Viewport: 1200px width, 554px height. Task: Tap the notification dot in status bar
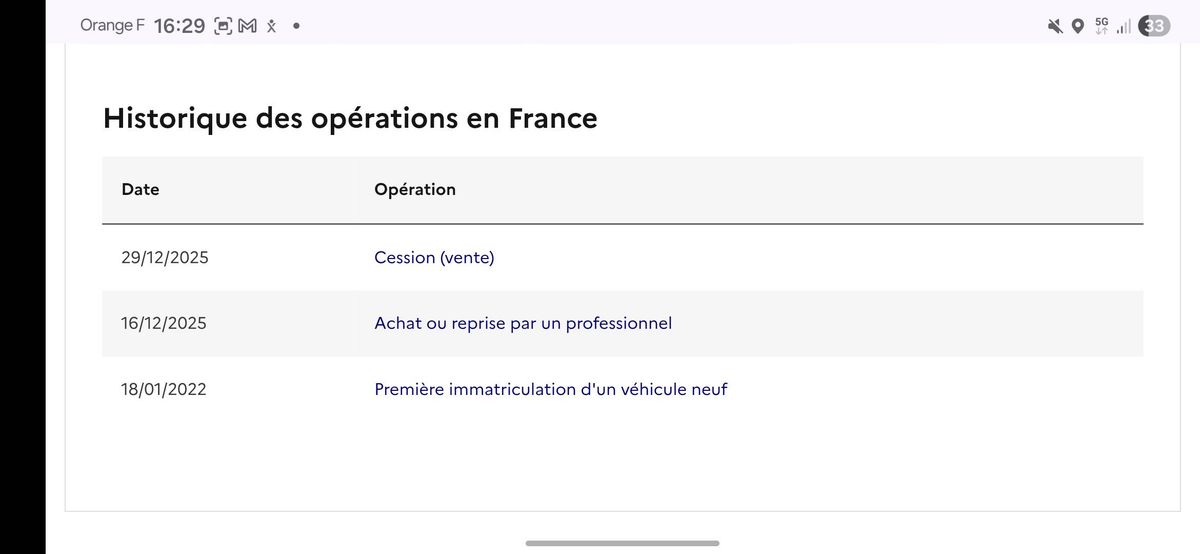(296, 26)
